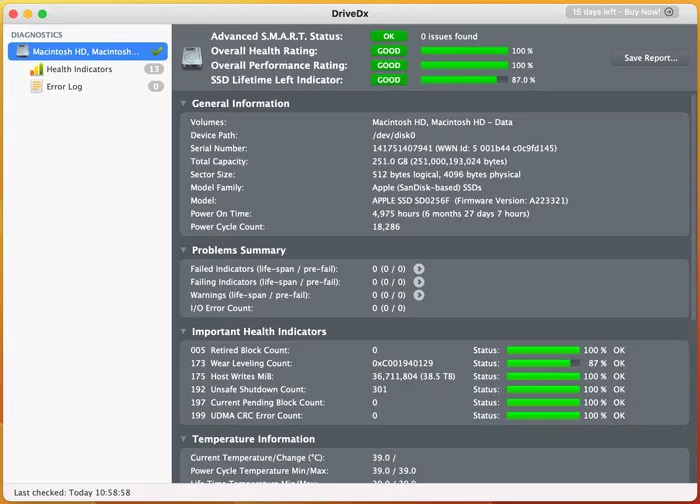This screenshot has height=504, width=700.
Task: Click the Host Writes value 36,711,804 (38.5 TB)
Action: coord(414,376)
